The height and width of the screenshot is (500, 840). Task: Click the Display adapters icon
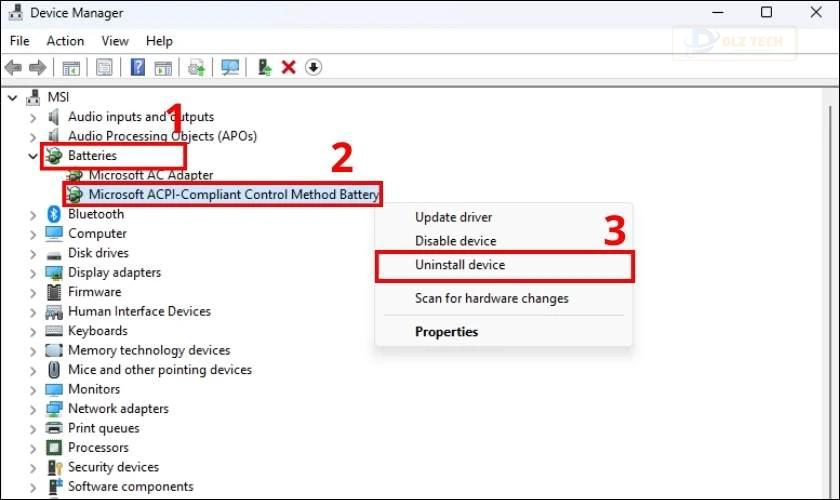pos(54,272)
